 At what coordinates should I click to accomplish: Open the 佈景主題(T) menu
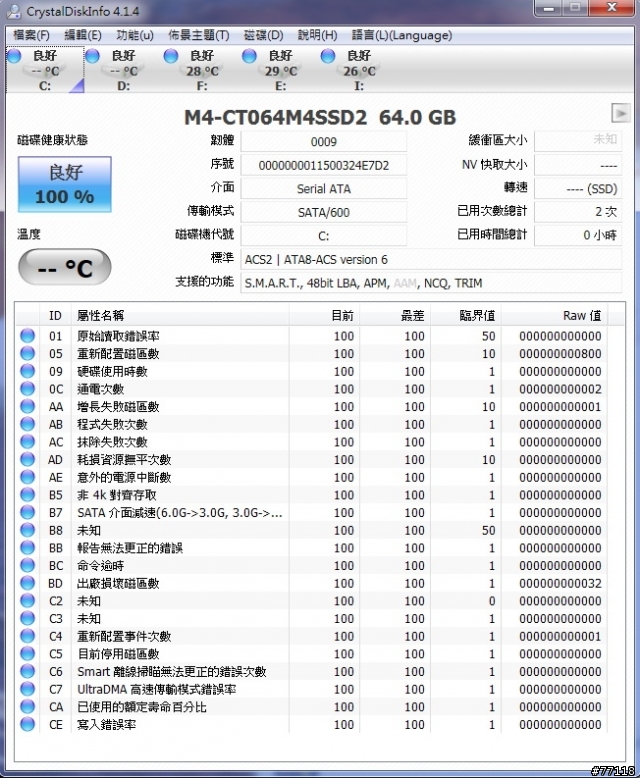point(199,35)
